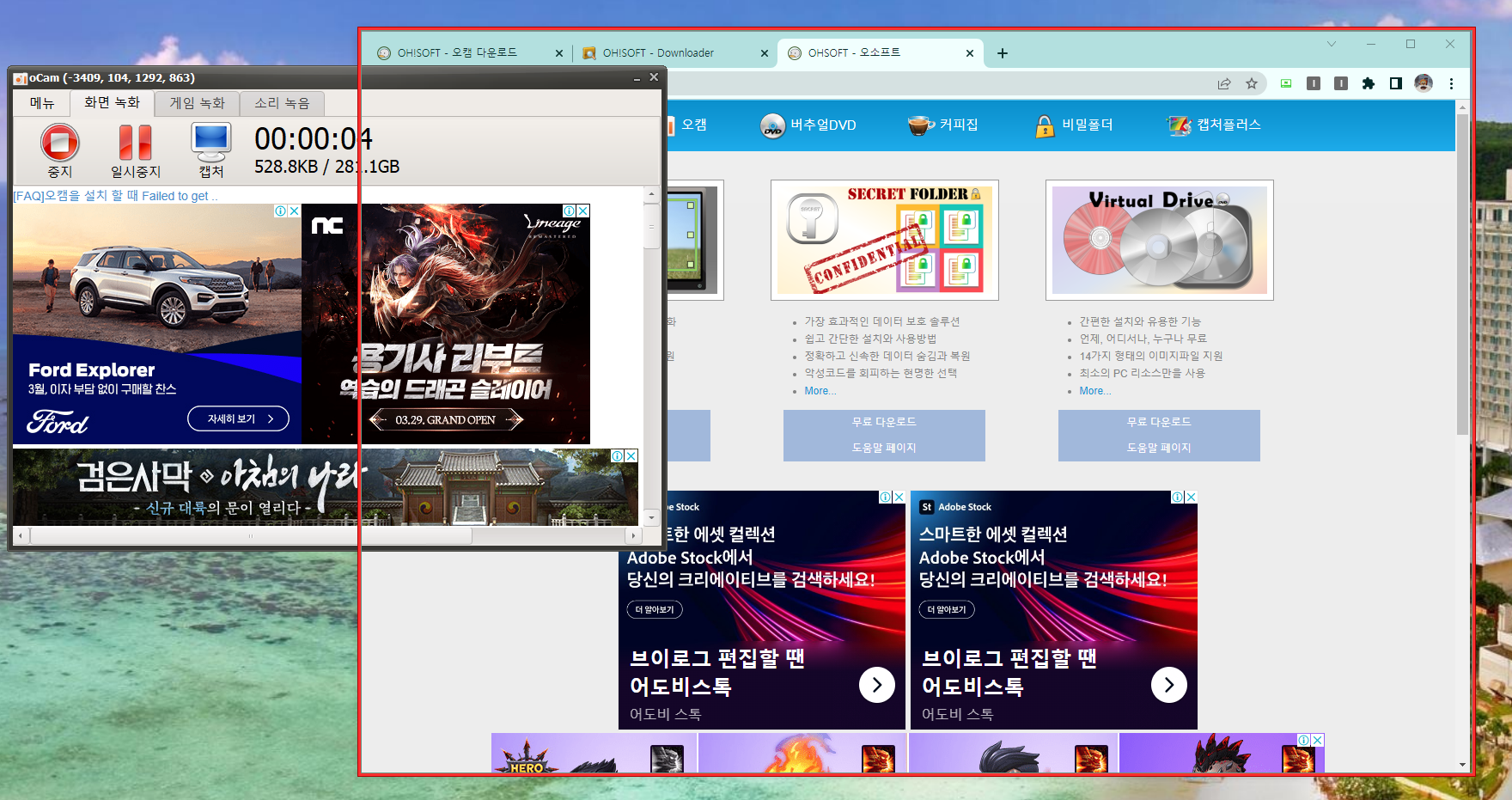Open 캡처플러스 navigation item

coord(1213,125)
